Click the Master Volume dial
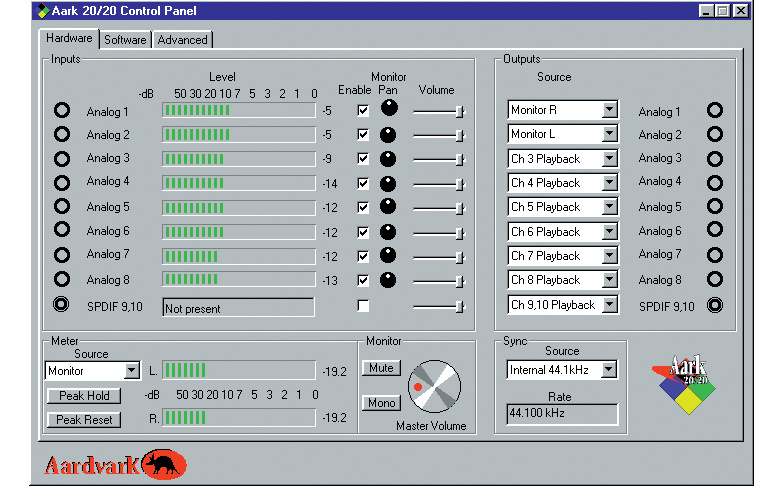 click(434, 385)
